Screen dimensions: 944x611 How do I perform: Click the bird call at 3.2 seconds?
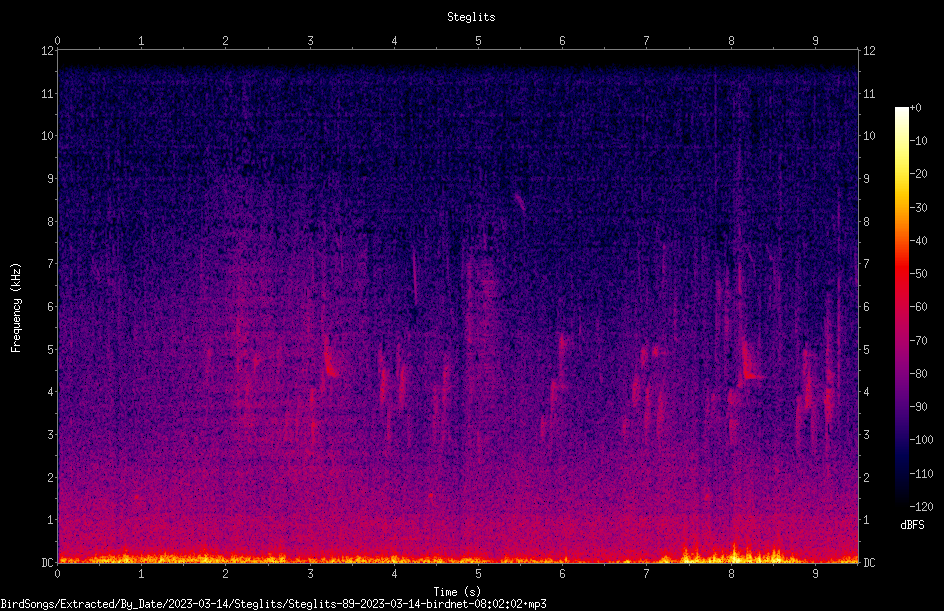click(331, 359)
